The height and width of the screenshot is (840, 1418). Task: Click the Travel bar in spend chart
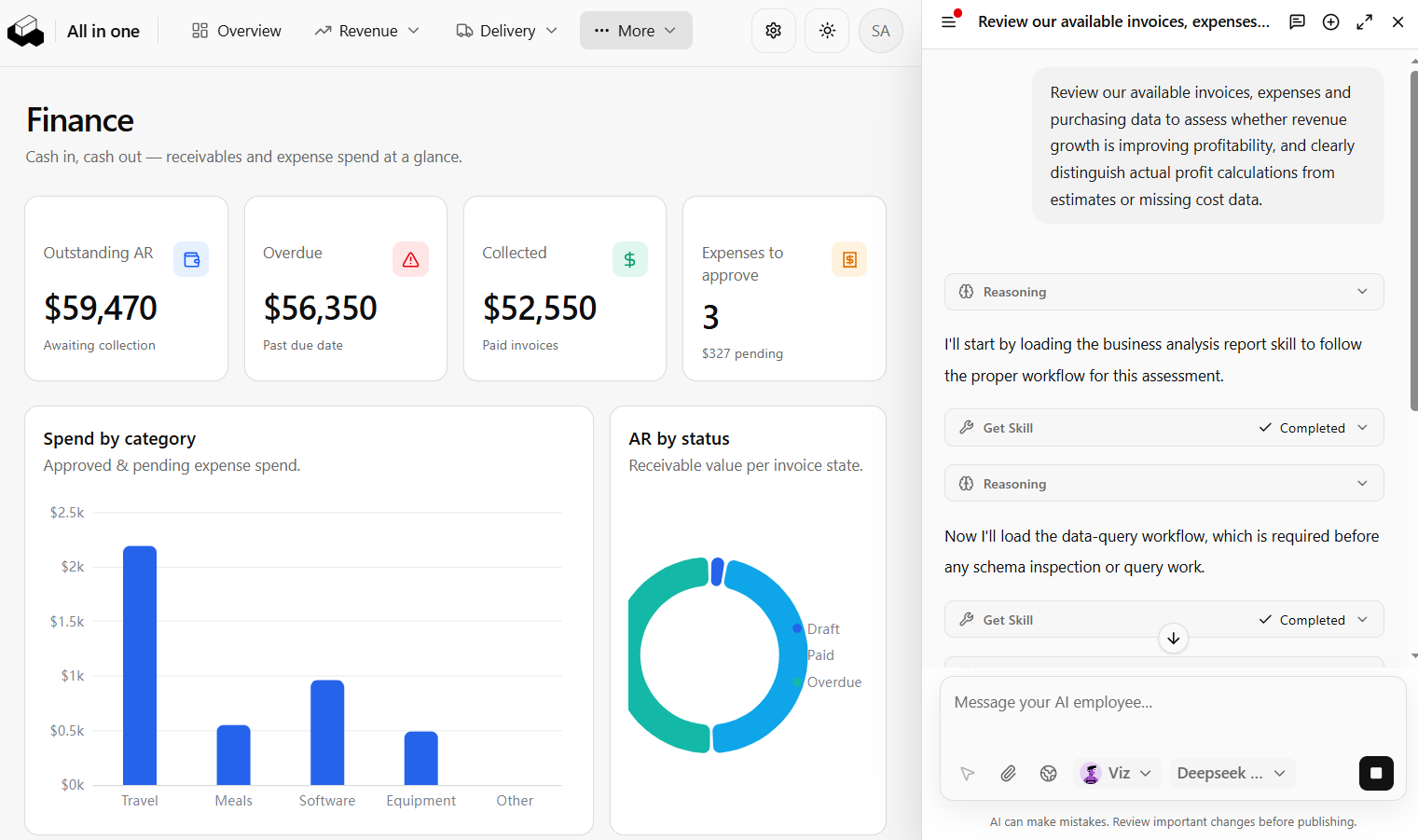pyautogui.click(x=140, y=666)
